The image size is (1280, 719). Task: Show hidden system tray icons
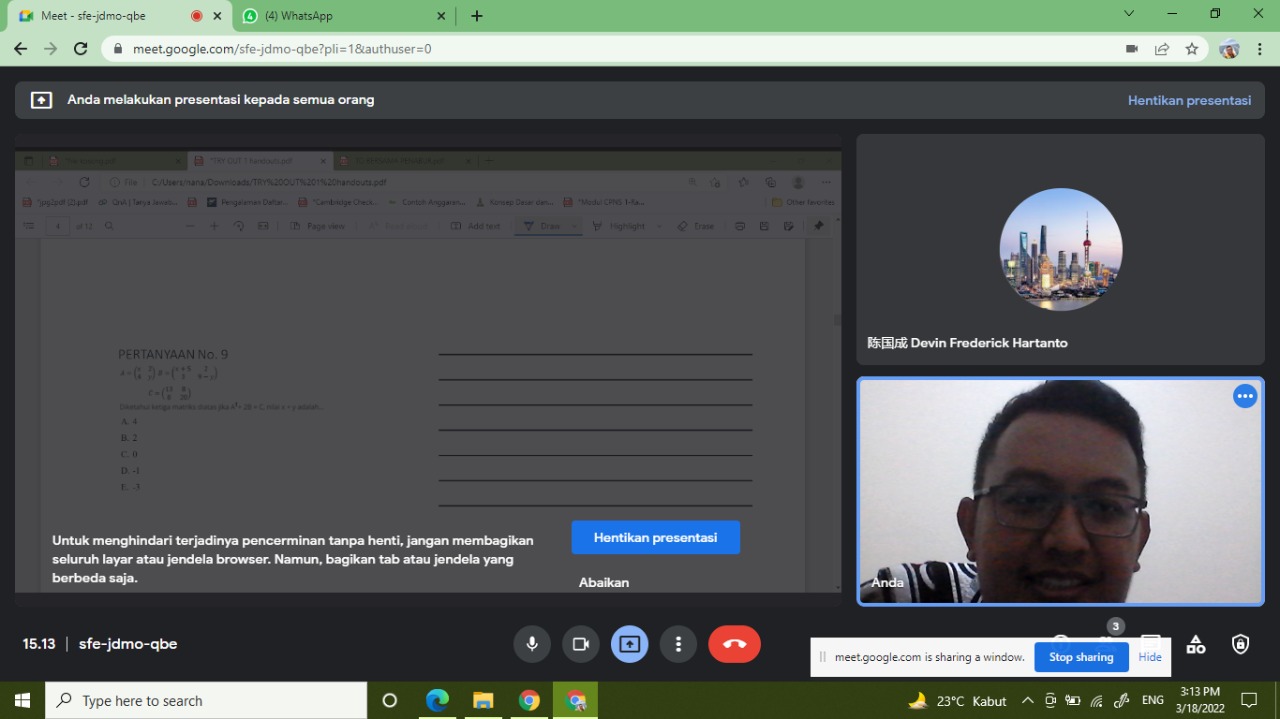tap(1027, 701)
